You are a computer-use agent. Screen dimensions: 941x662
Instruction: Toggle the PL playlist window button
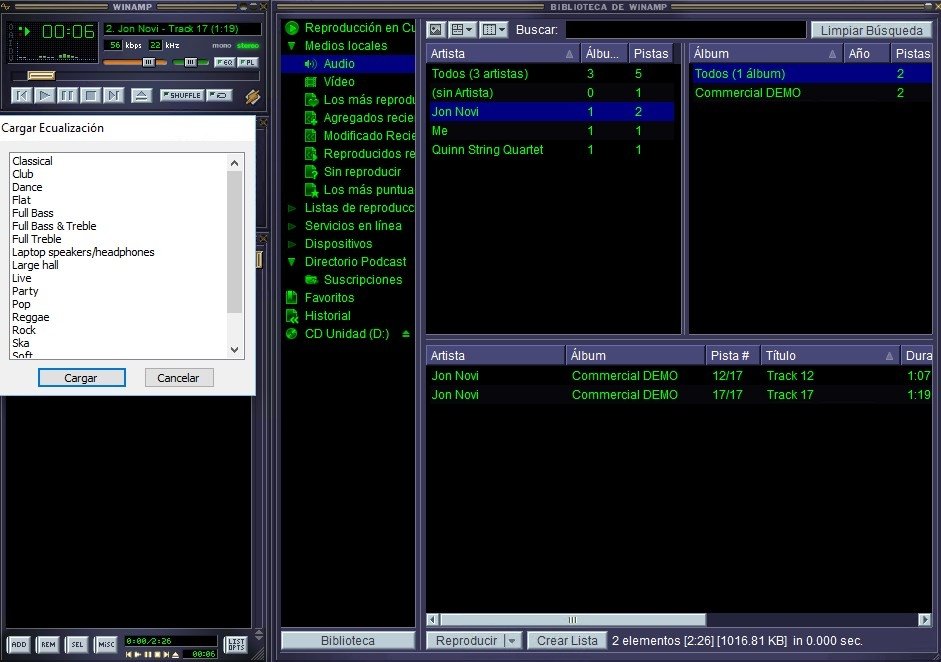point(248,62)
